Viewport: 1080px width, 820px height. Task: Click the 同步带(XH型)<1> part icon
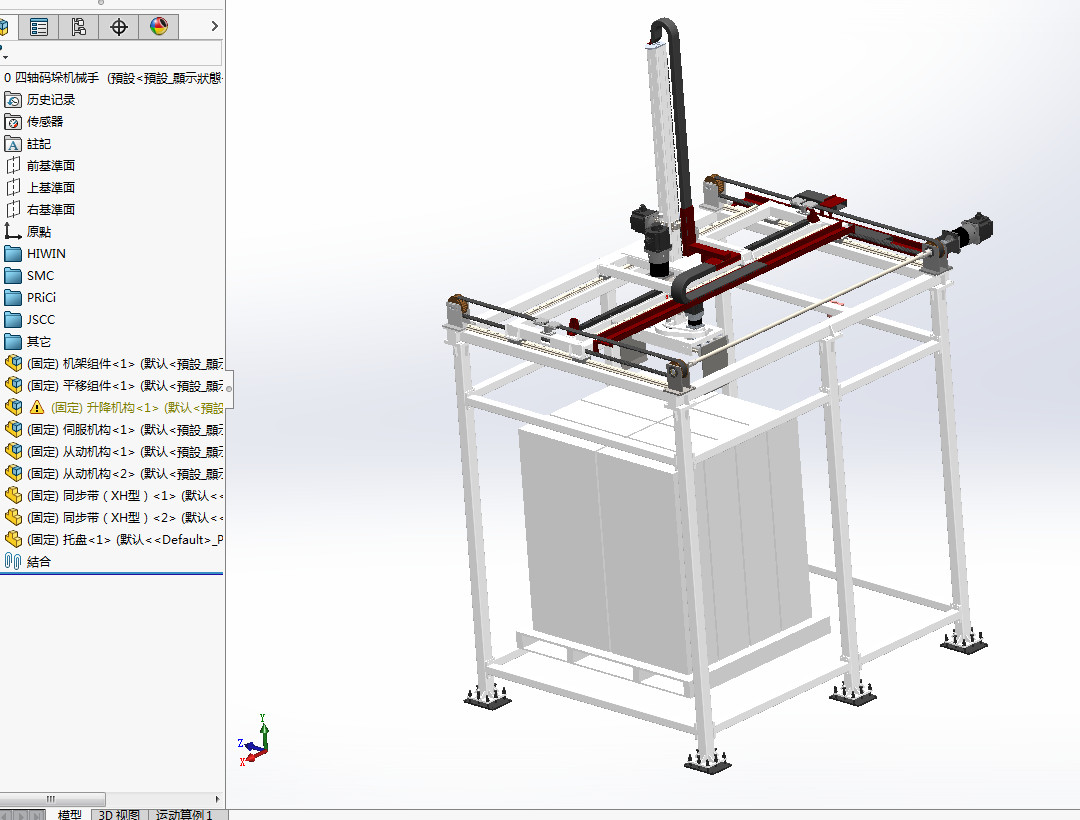click(13, 495)
